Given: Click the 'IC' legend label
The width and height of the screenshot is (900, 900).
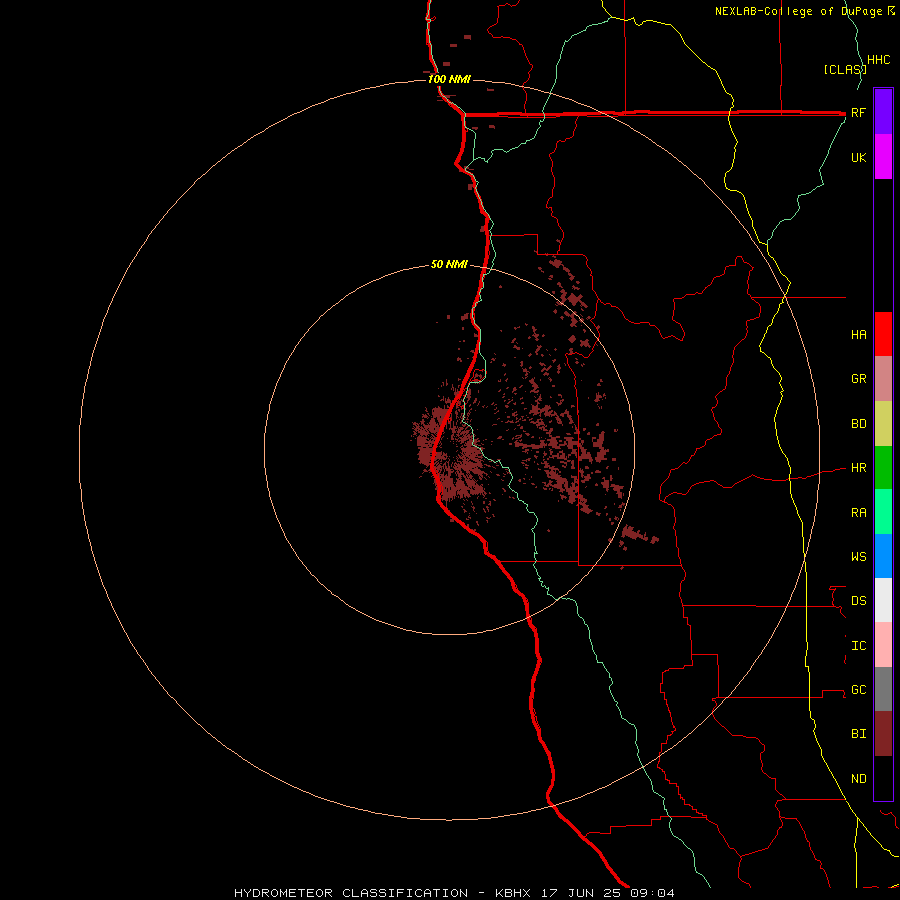Looking at the screenshot, I should (859, 646).
